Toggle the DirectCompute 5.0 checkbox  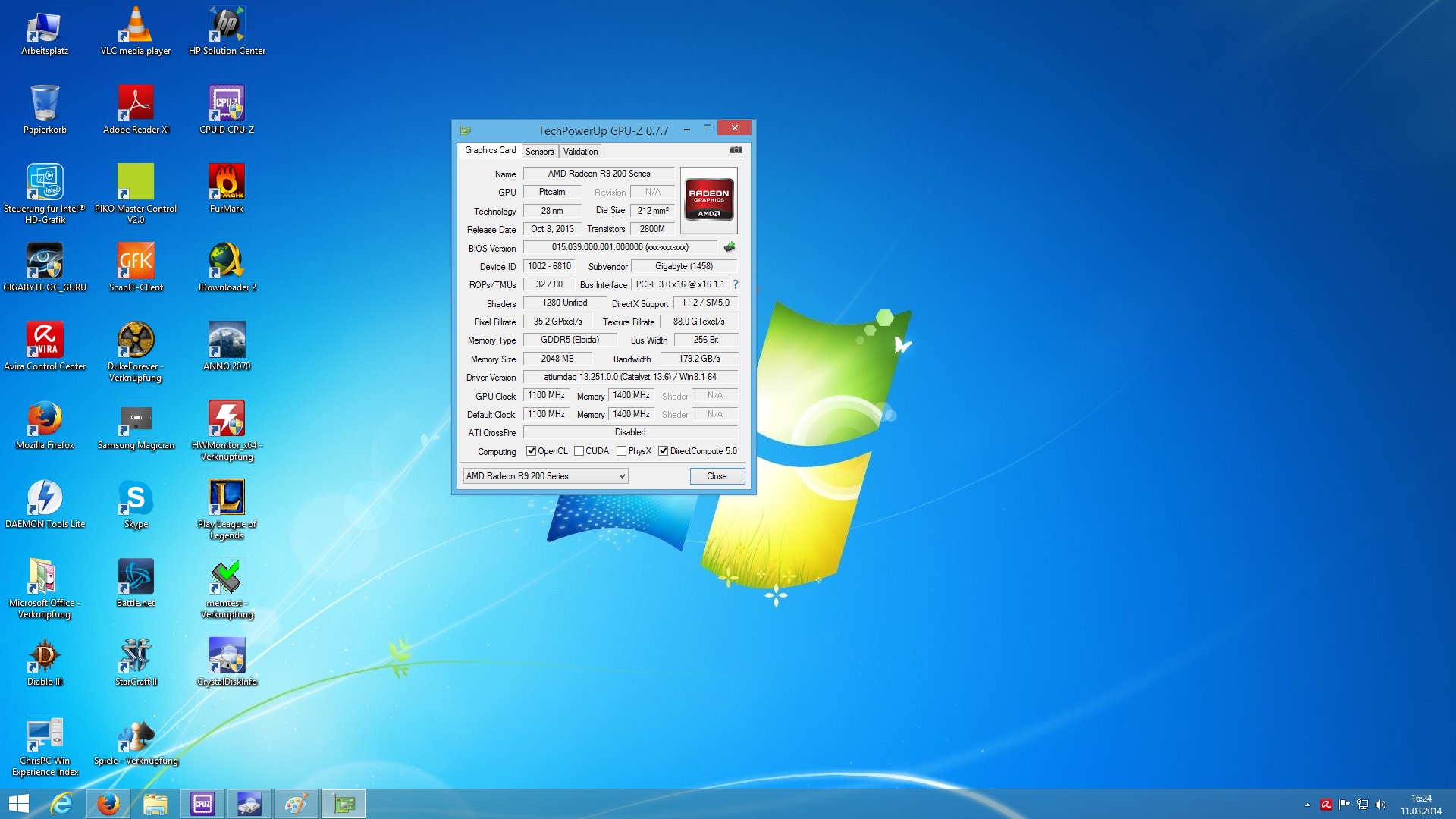pos(663,451)
